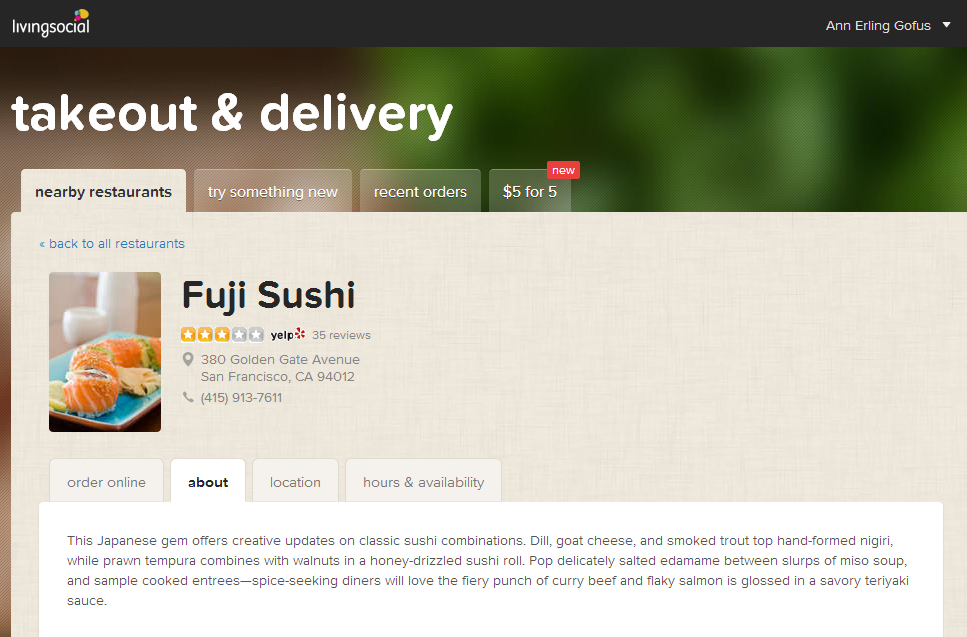Click the (415) 913-7611 phone number
This screenshot has width=967, height=637.
click(x=241, y=398)
